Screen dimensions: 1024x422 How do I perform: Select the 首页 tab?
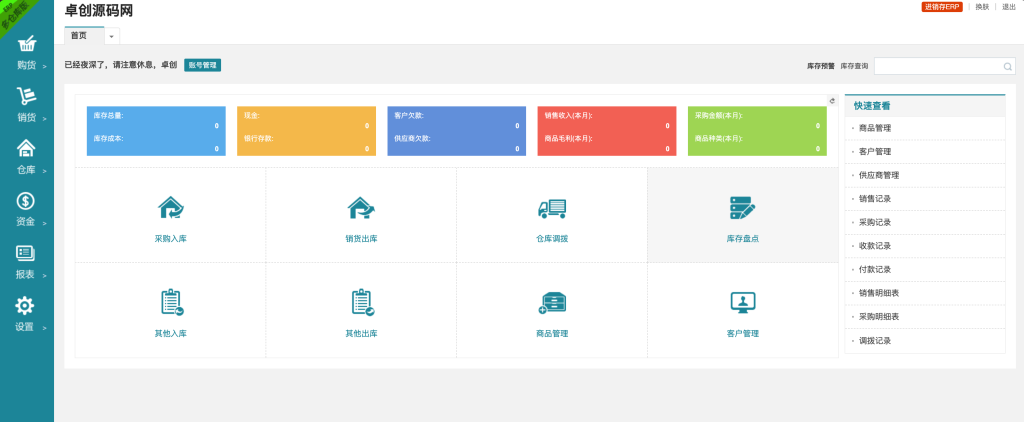tap(84, 35)
